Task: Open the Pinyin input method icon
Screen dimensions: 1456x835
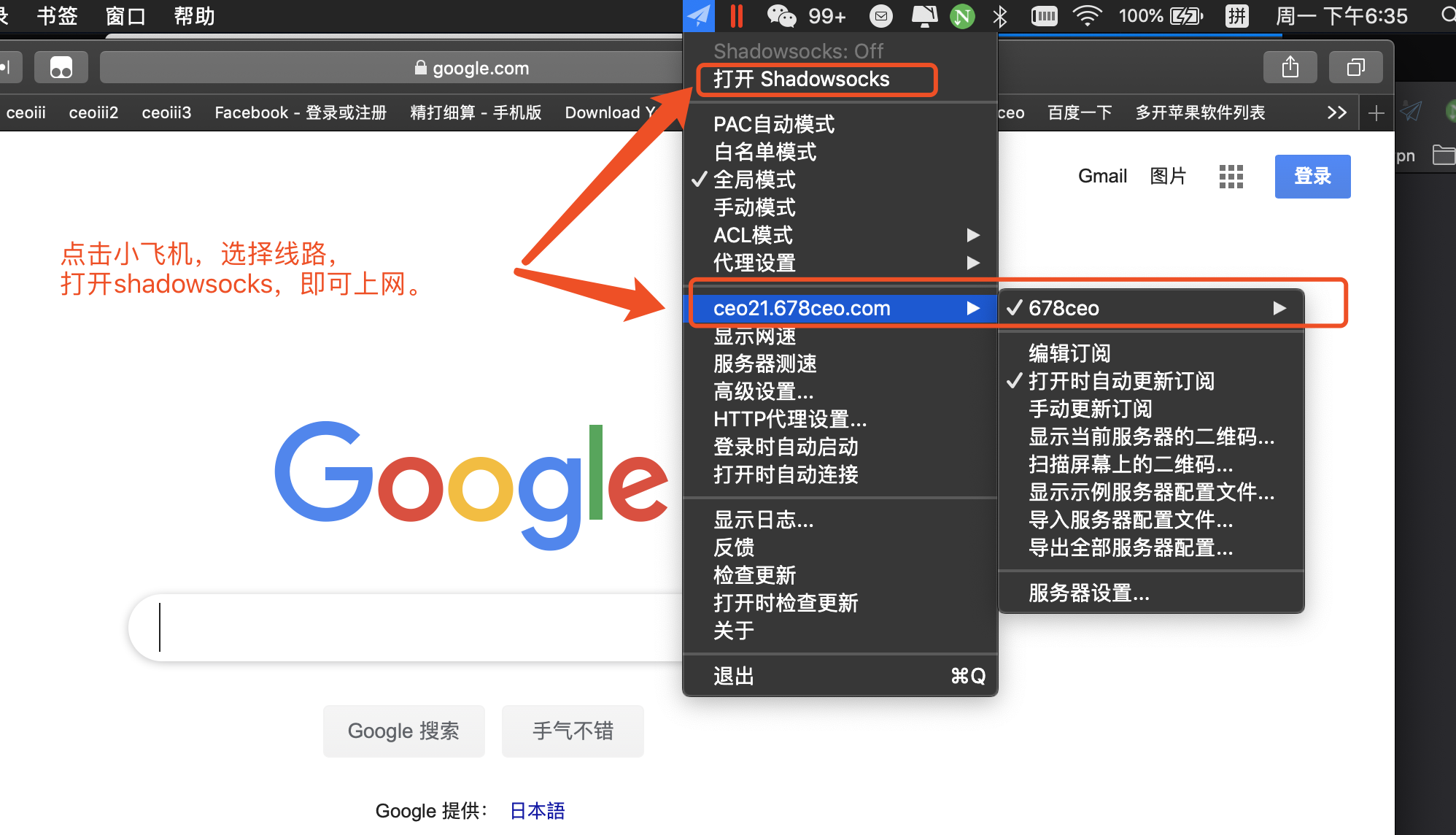Action: 1237,15
